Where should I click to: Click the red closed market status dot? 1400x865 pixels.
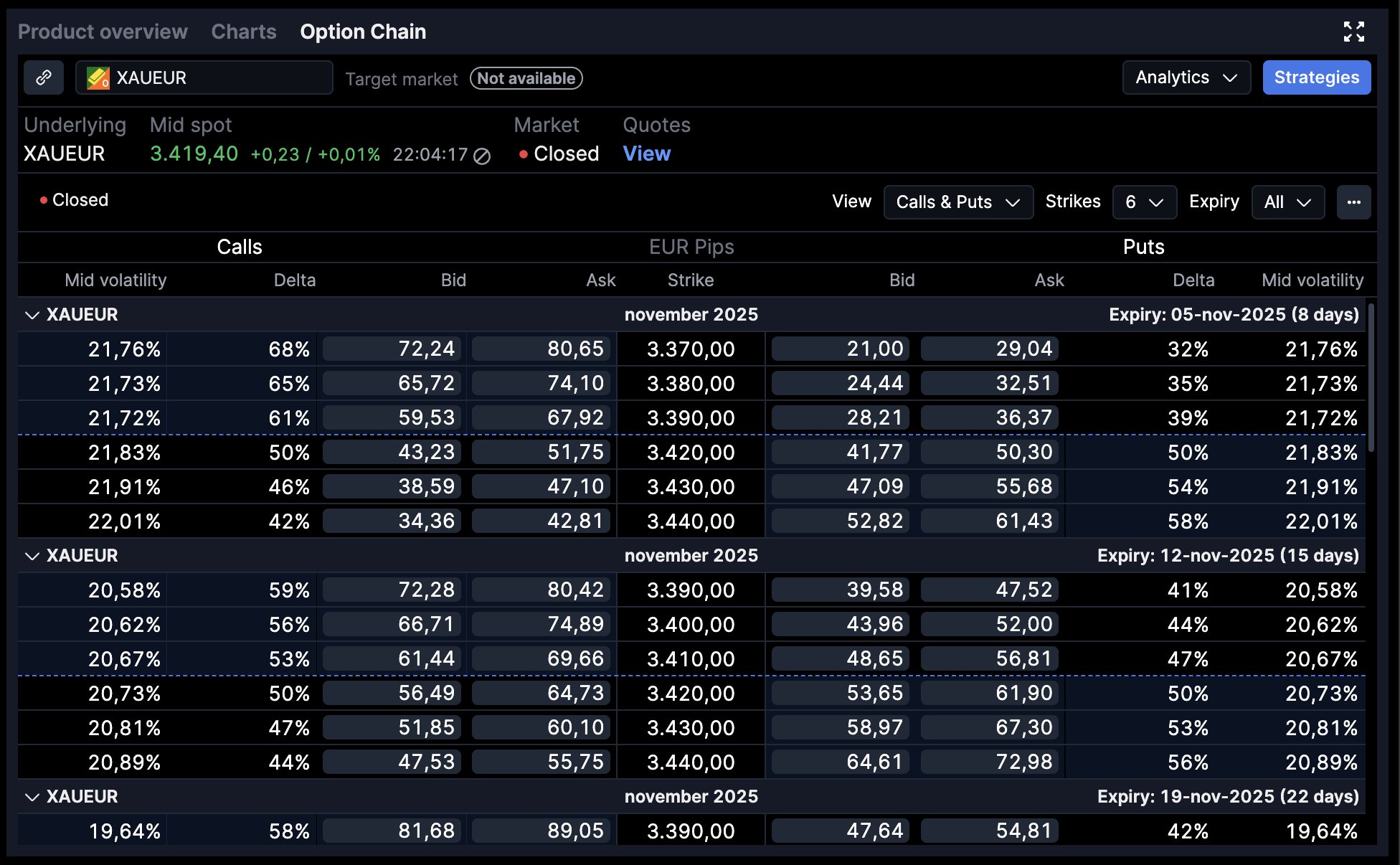pyautogui.click(x=523, y=154)
